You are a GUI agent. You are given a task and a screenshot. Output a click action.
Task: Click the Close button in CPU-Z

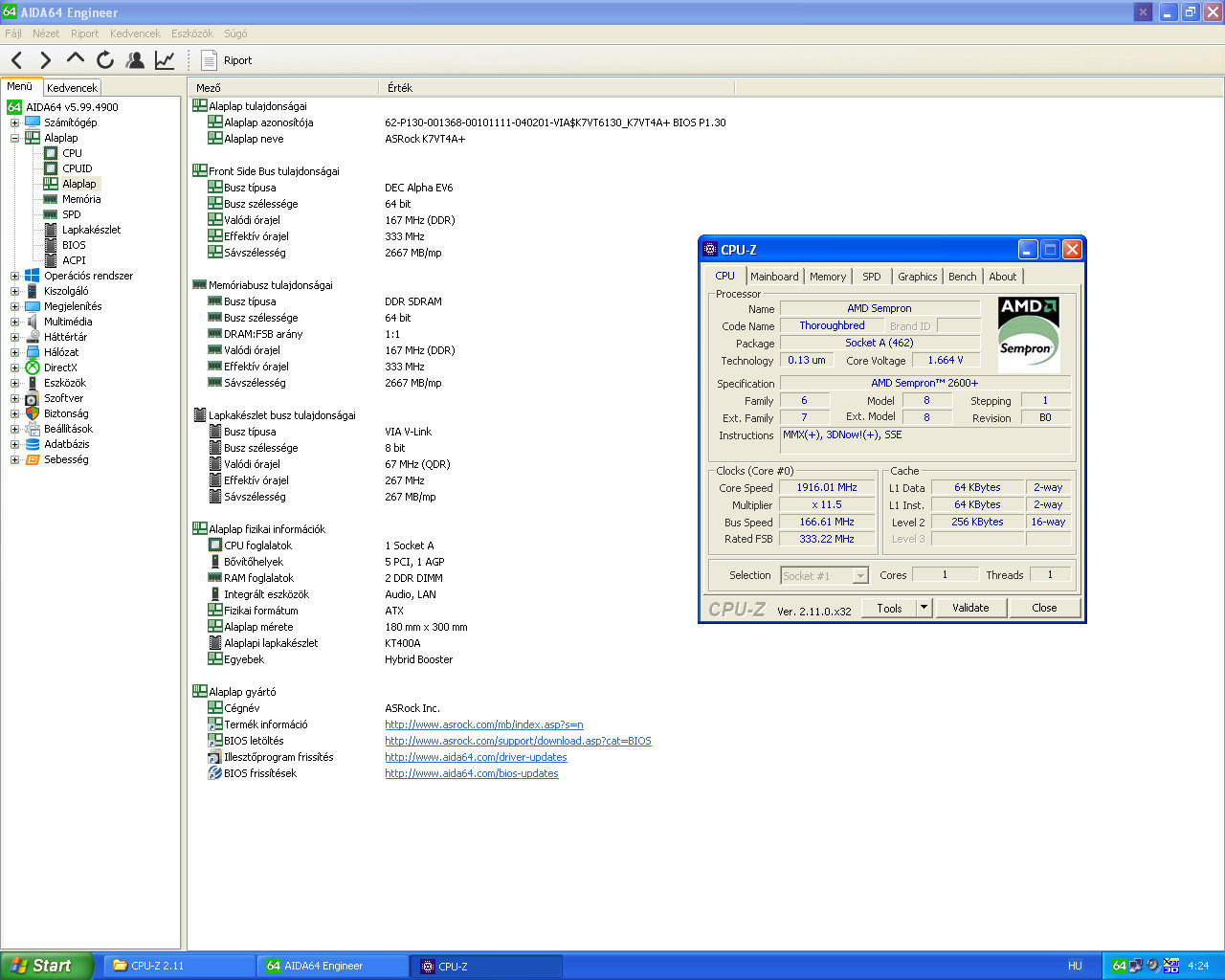tap(1044, 608)
